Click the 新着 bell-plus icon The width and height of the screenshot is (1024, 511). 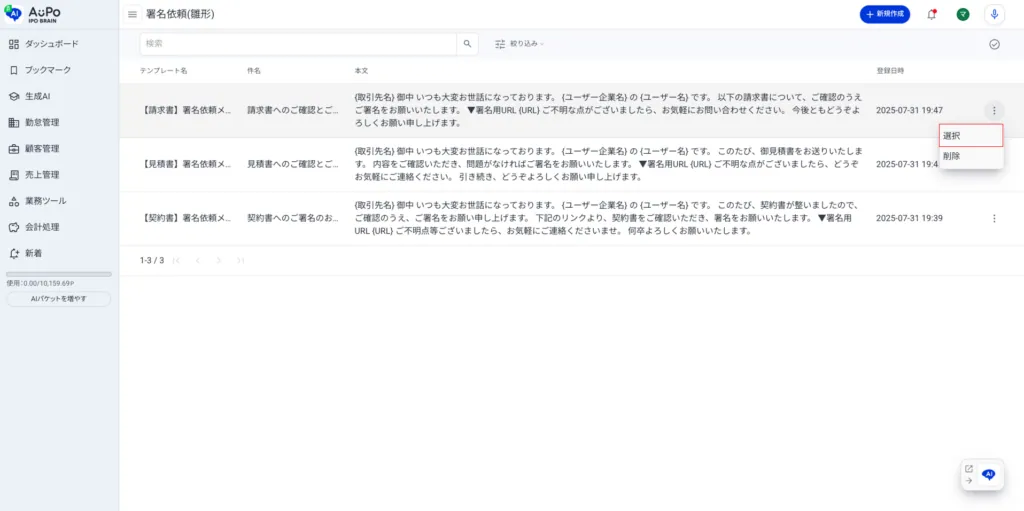pos(14,253)
